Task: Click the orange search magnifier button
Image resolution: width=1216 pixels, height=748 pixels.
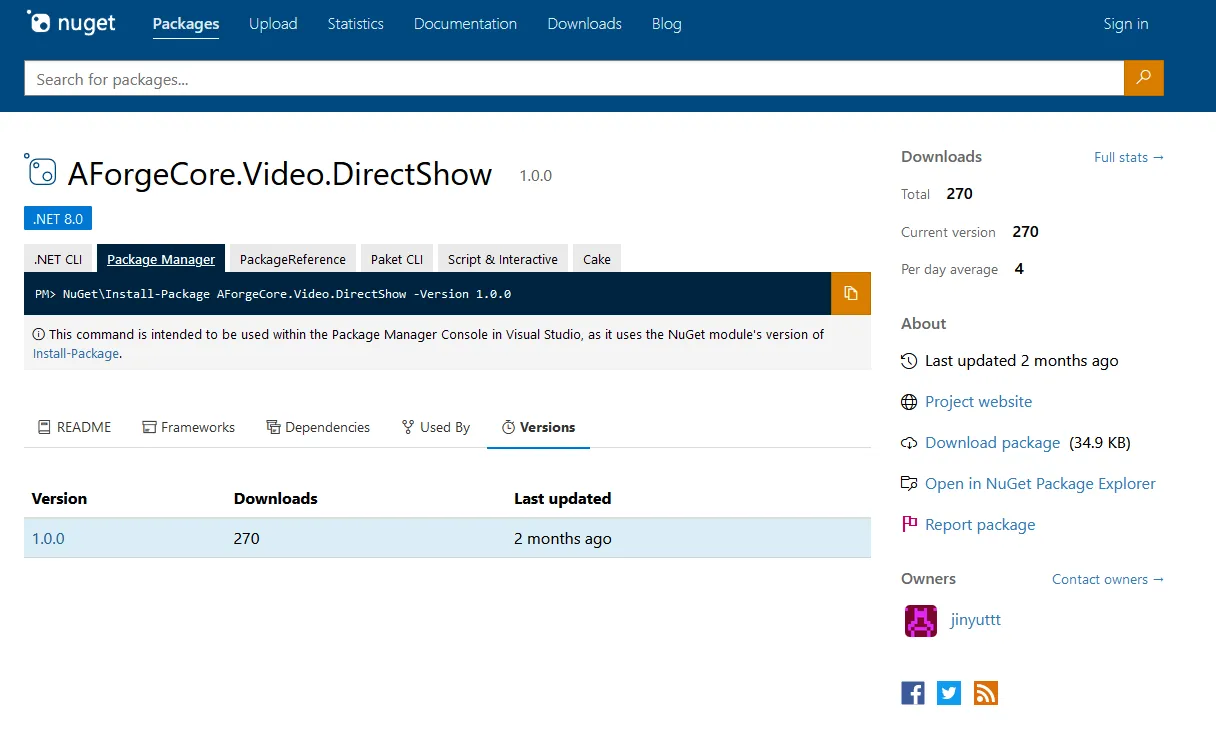Action: pos(1143,78)
